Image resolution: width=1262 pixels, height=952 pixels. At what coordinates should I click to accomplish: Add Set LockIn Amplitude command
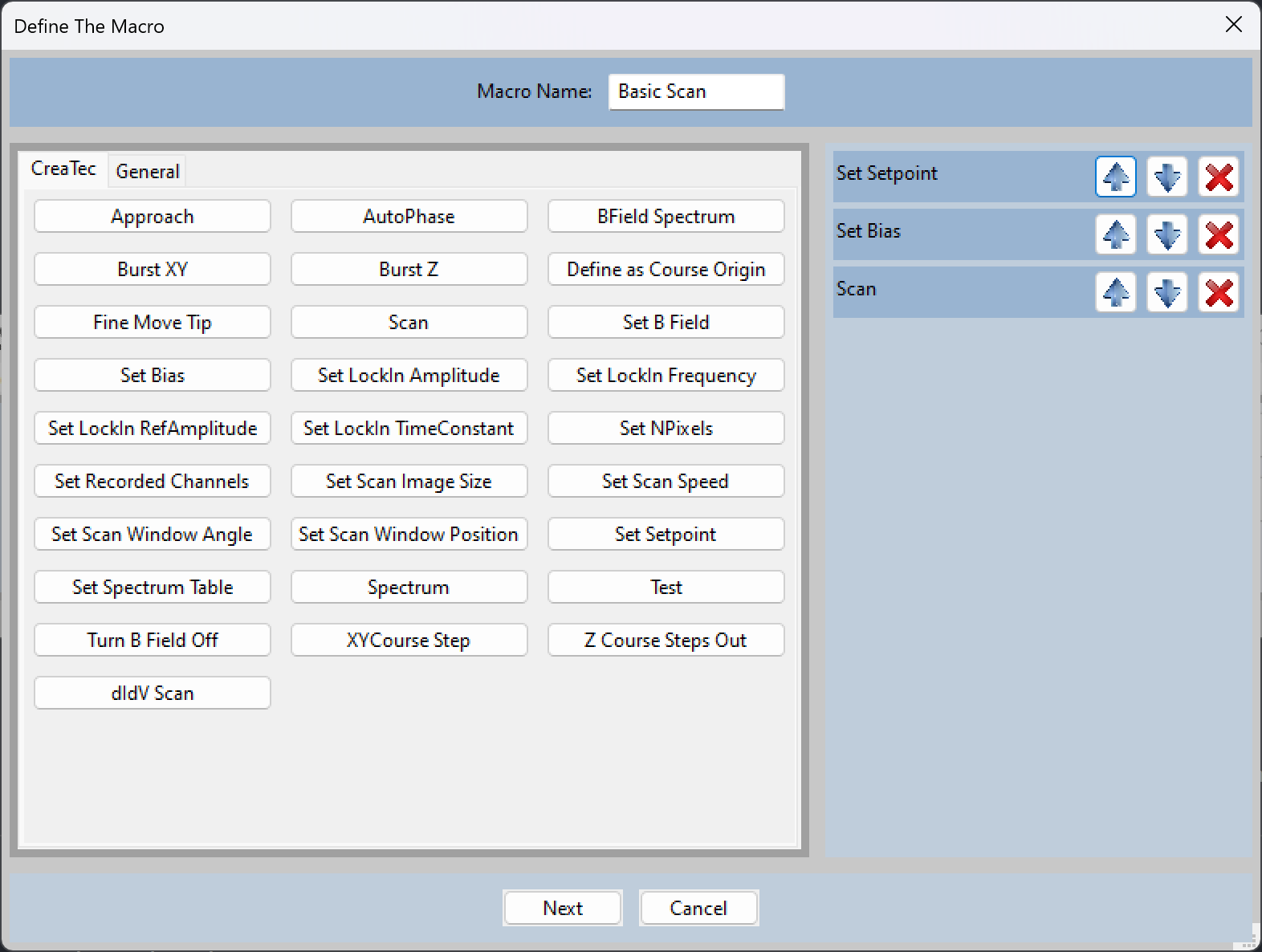tap(409, 376)
